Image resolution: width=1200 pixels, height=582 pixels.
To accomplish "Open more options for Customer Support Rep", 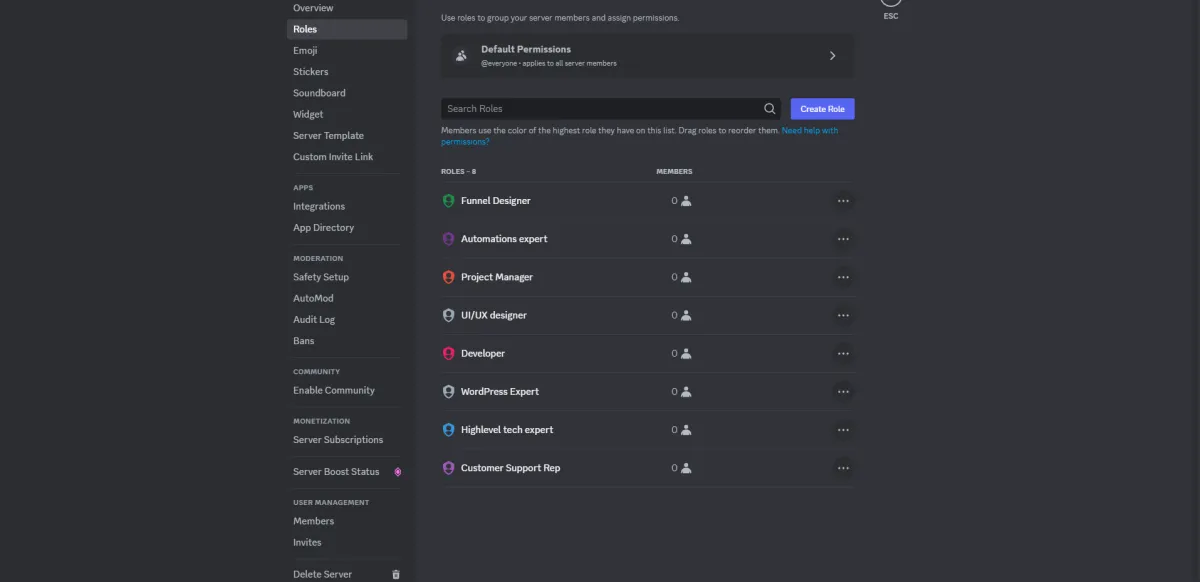I will 843,468.
